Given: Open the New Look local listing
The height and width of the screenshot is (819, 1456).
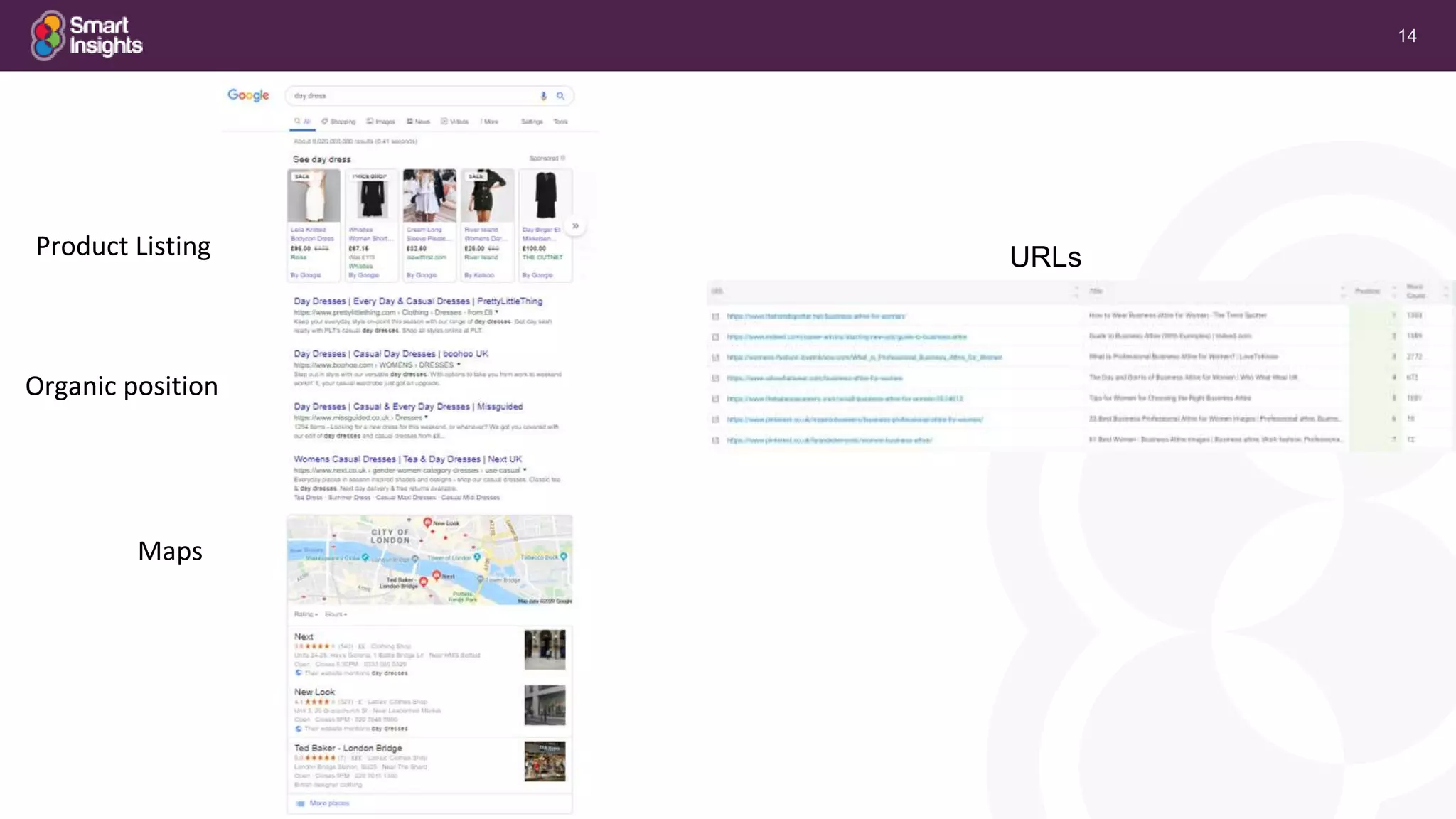Looking at the screenshot, I should (314, 692).
